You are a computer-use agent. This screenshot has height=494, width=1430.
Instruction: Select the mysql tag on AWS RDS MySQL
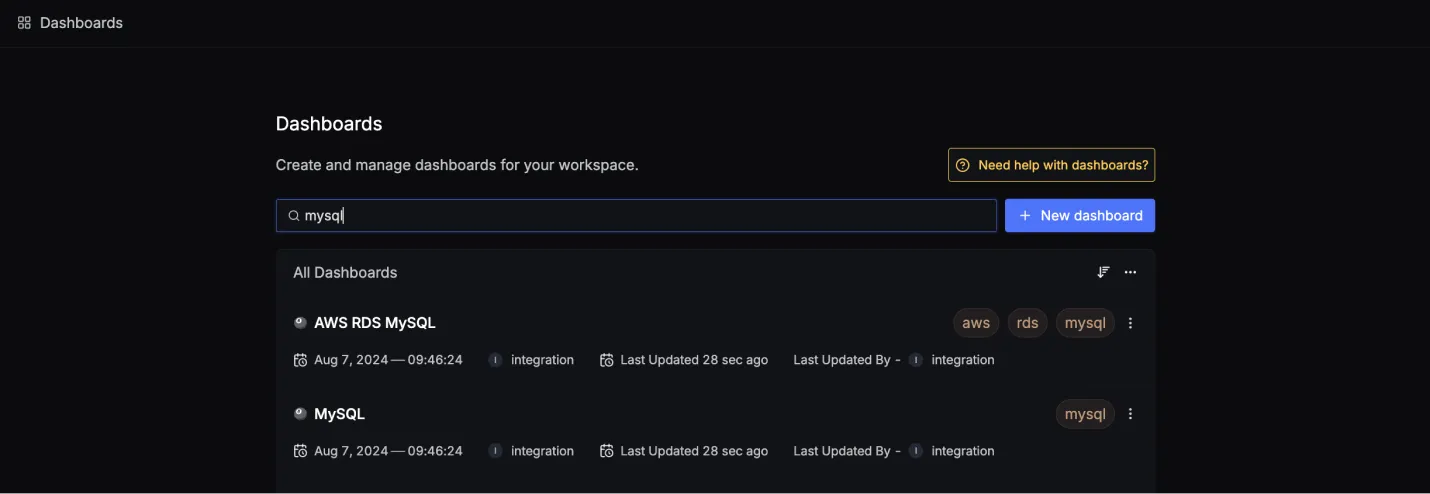[1085, 323]
